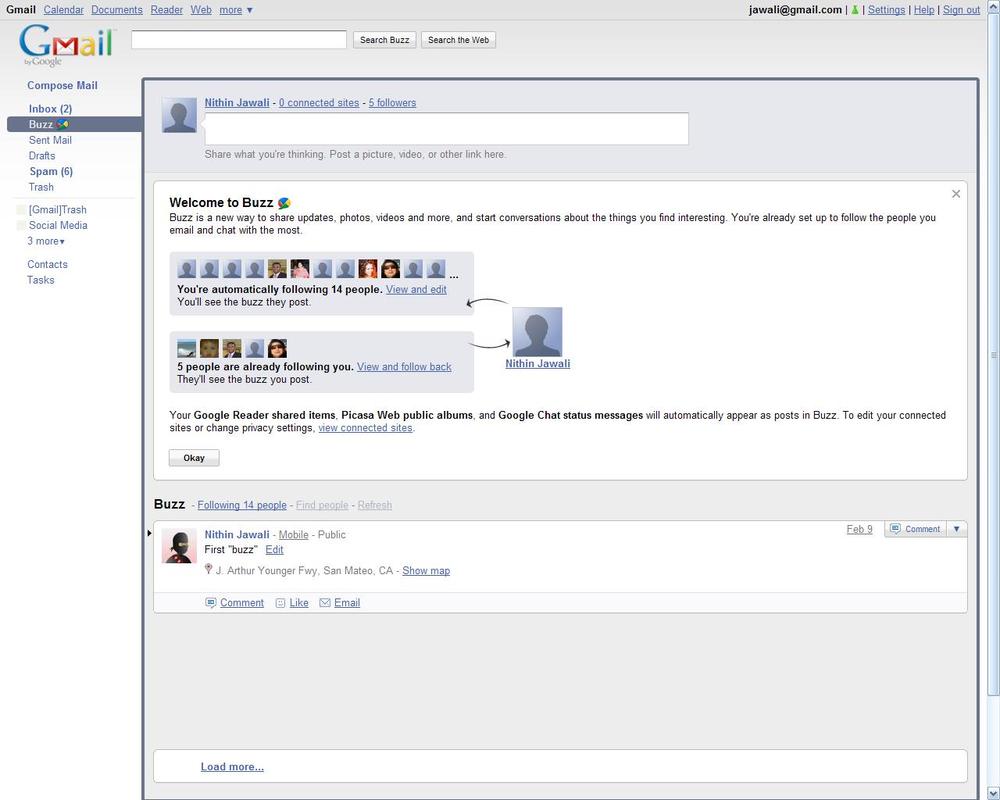Open the Buzz item in sidebar

tap(41, 124)
